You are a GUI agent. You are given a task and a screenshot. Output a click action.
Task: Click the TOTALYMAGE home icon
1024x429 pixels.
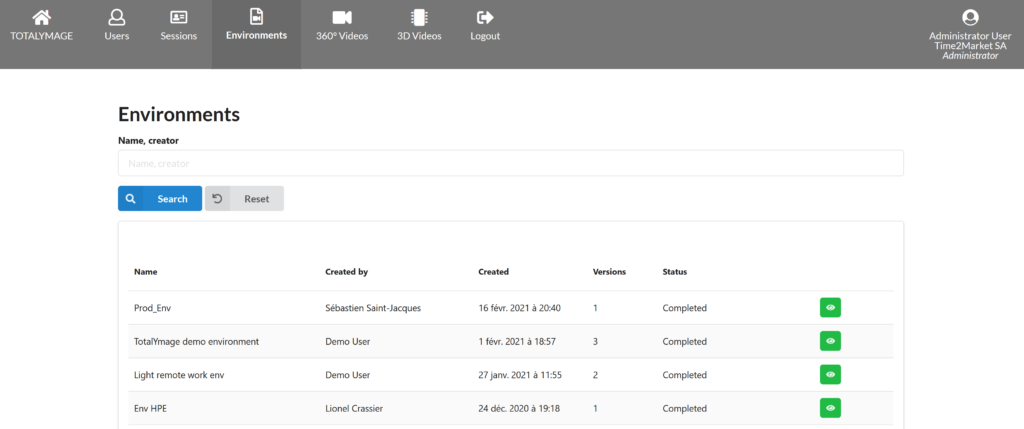coord(42,17)
